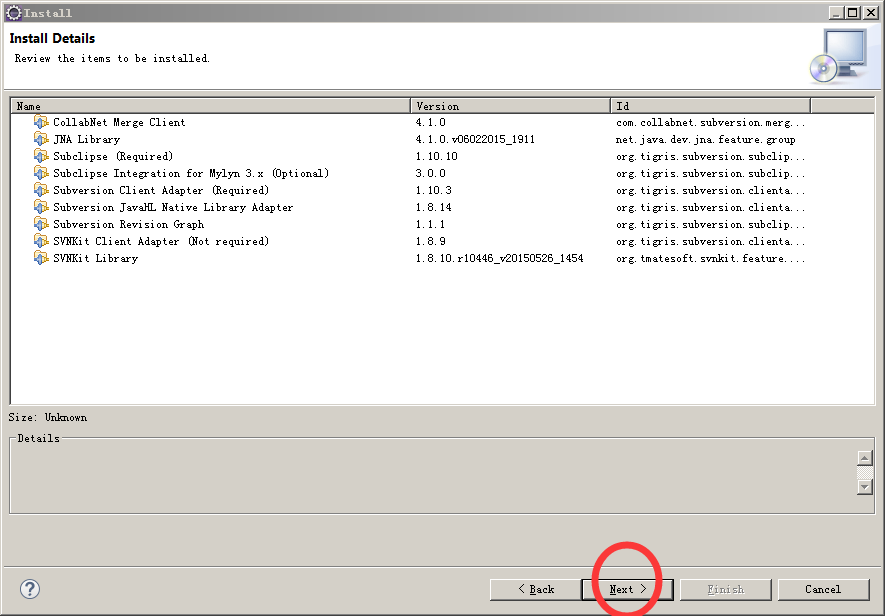Go to the Next wizard page
The height and width of the screenshot is (616, 885).
(627, 589)
